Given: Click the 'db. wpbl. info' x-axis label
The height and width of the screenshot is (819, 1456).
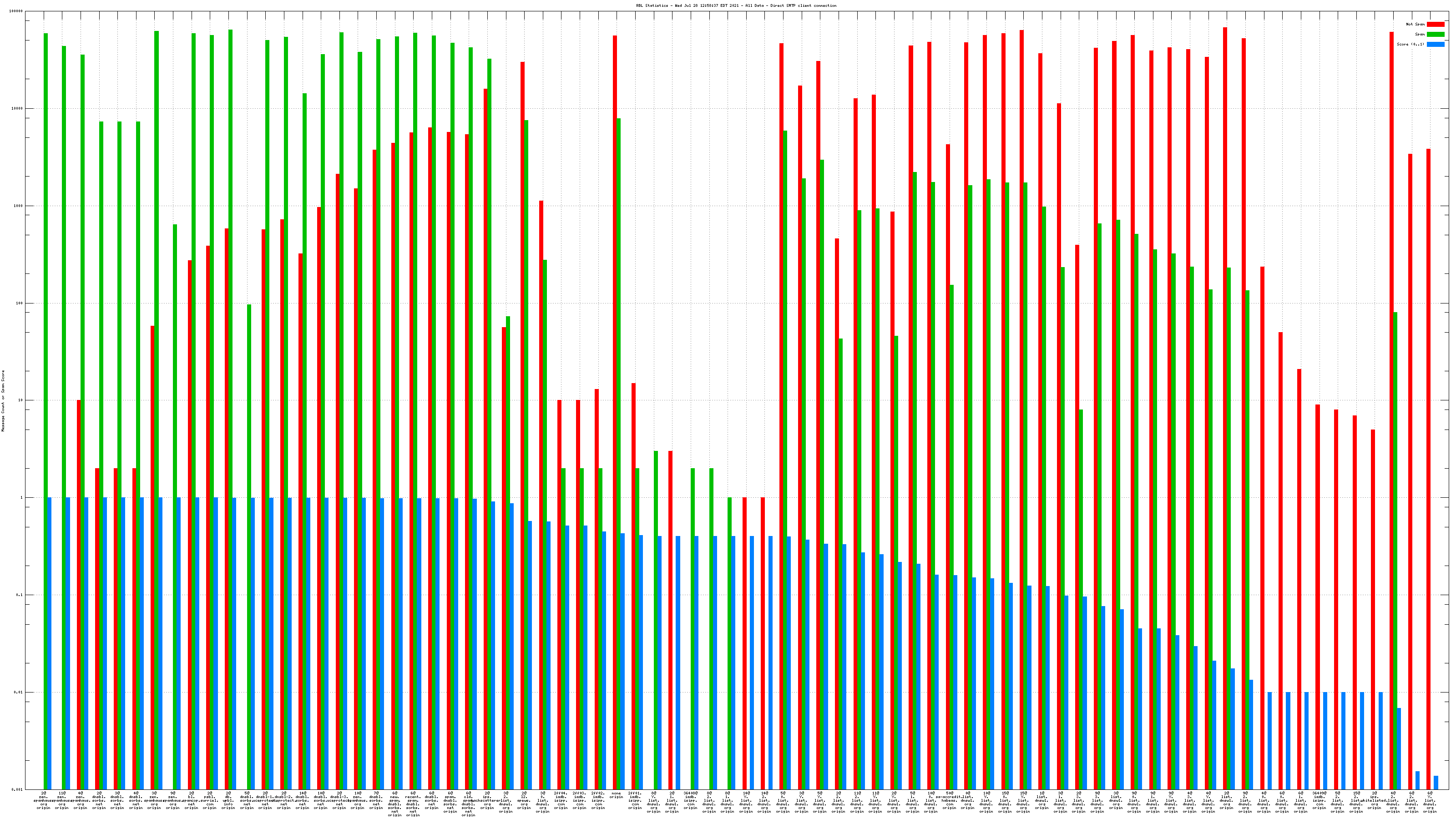Looking at the screenshot, I should click(228, 800).
